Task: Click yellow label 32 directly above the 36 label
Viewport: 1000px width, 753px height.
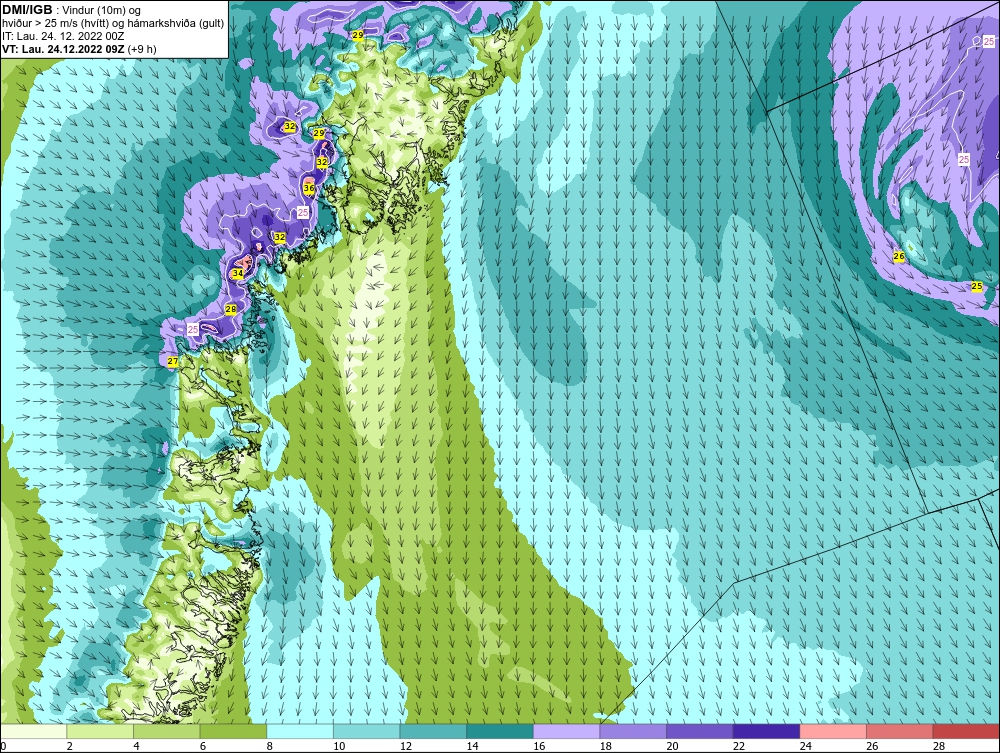Action: [322, 163]
